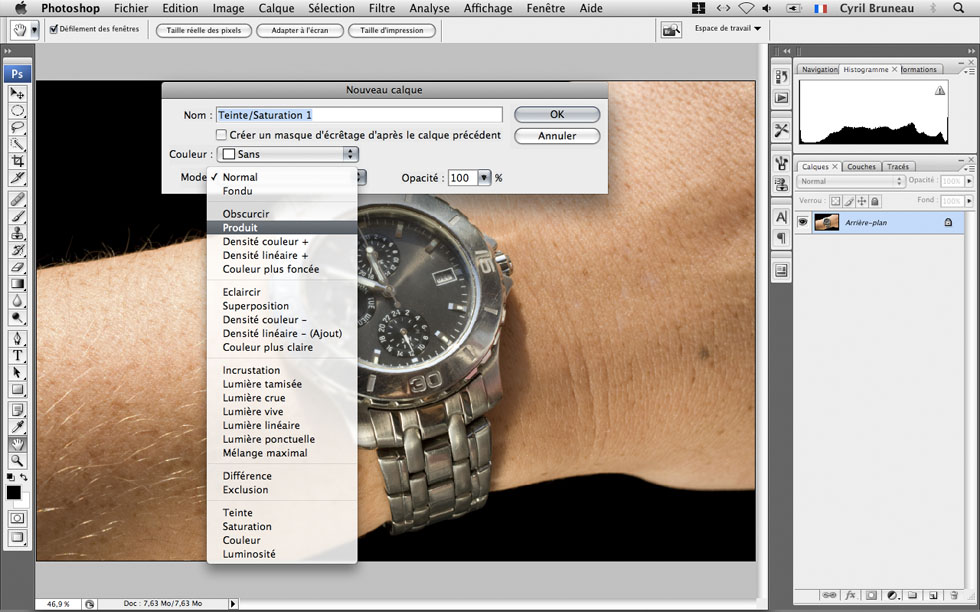Select the Eyedropper tool
The width and height of the screenshot is (980, 612).
coord(17,428)
